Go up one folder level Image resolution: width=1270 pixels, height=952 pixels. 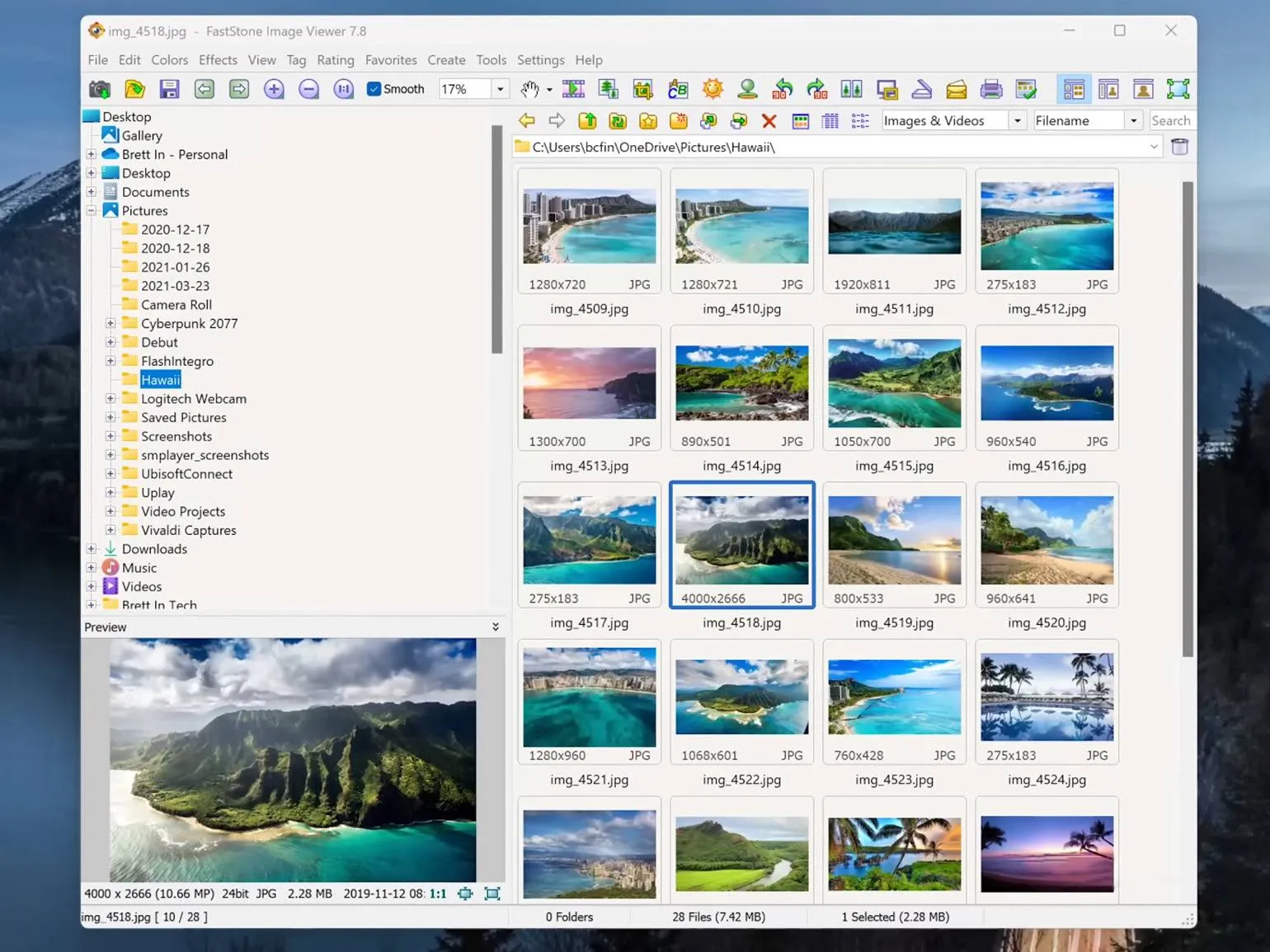click(x=587, y=121)
